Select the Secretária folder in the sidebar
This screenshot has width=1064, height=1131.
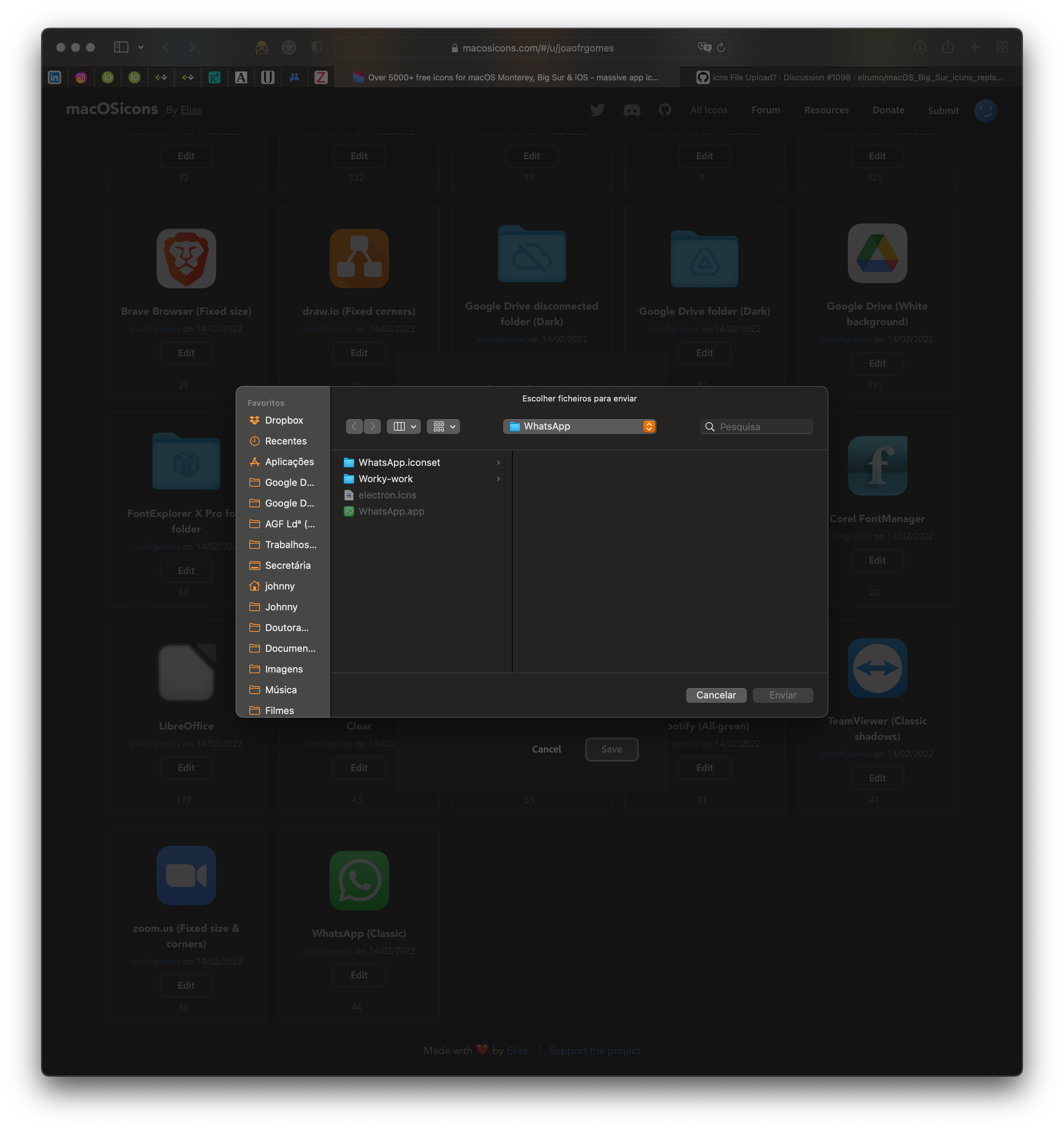[x=288, y=565]
